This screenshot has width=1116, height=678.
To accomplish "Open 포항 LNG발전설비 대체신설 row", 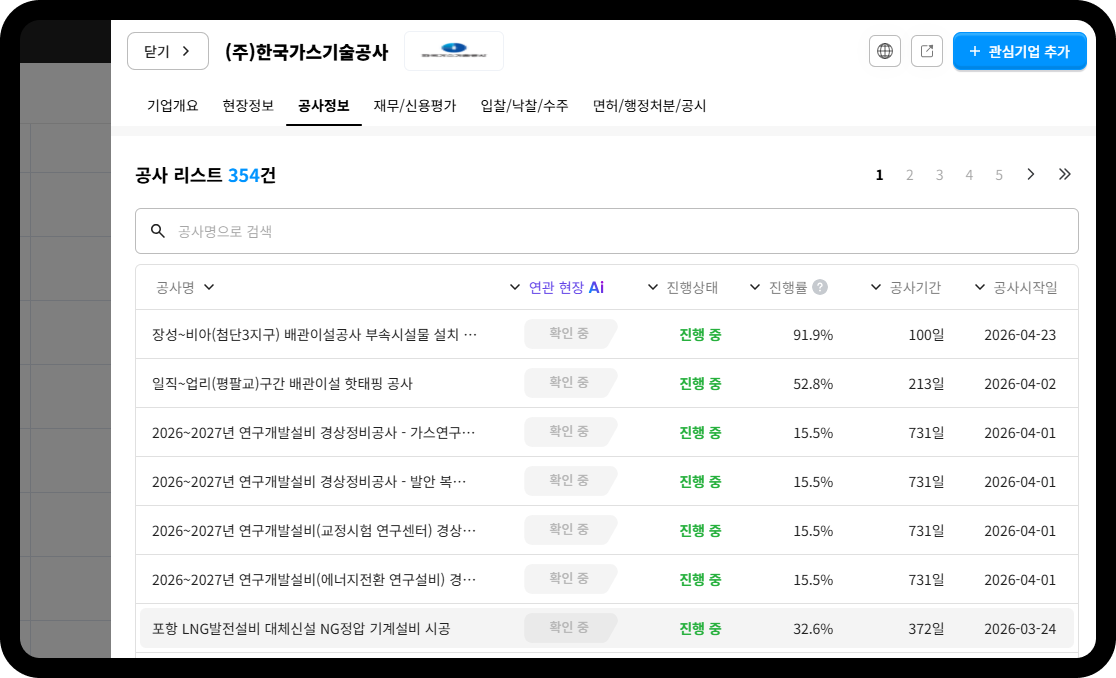I will [606, 628].
